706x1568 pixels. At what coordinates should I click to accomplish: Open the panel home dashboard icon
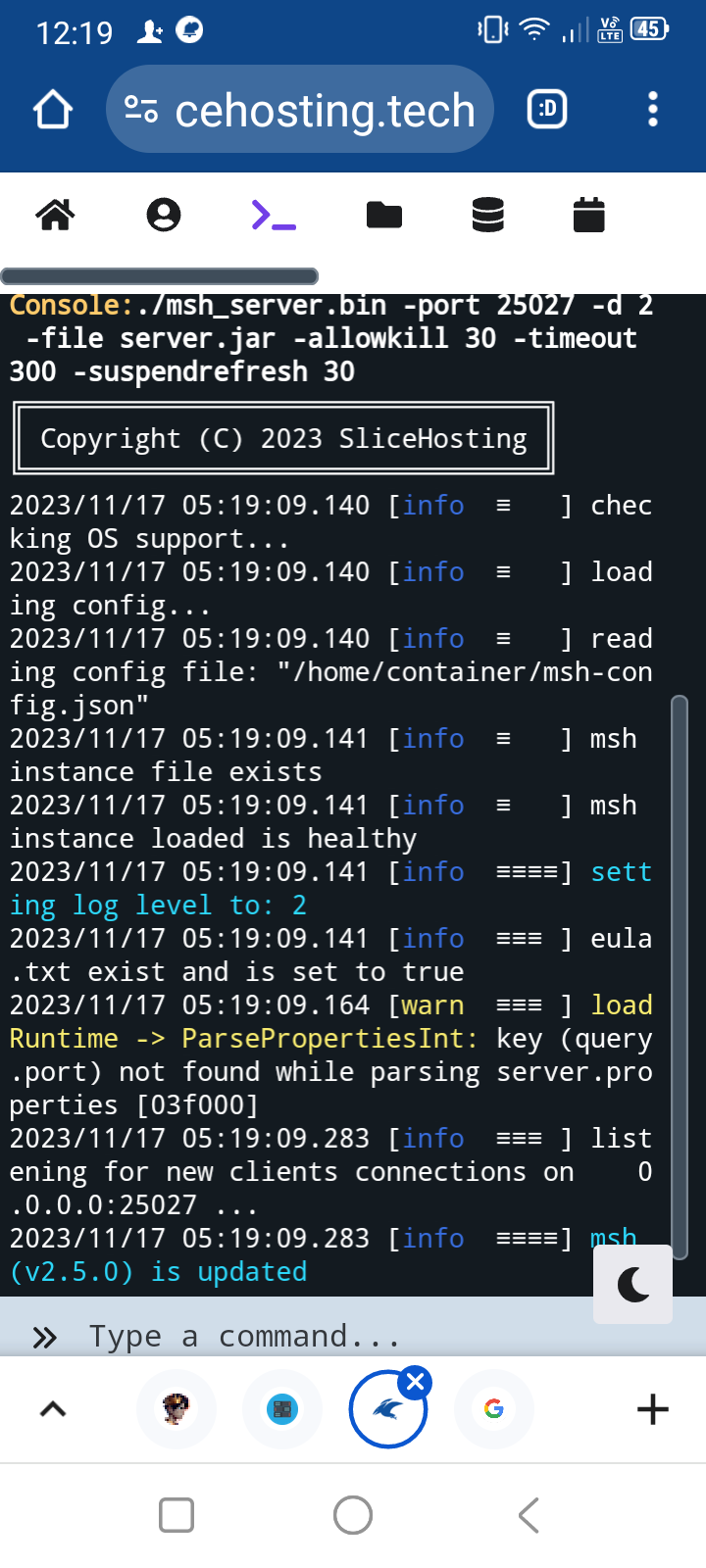click(x=55, y=215)
